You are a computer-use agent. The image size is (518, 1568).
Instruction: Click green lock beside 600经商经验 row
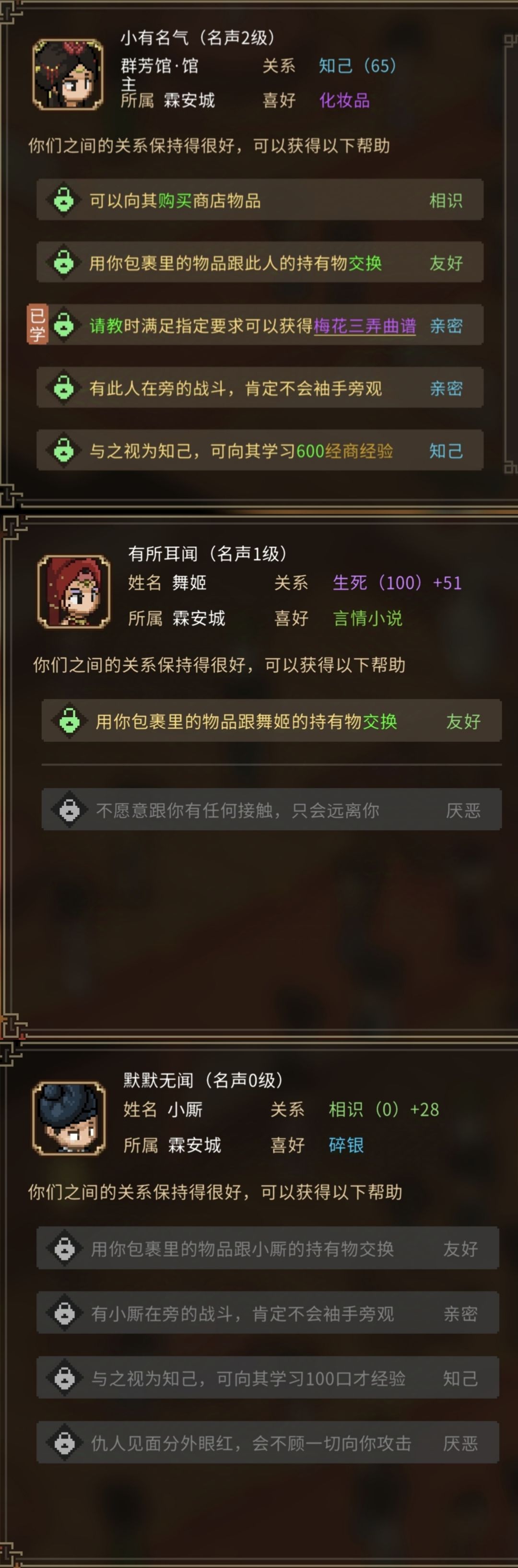(x=64, y=450)
